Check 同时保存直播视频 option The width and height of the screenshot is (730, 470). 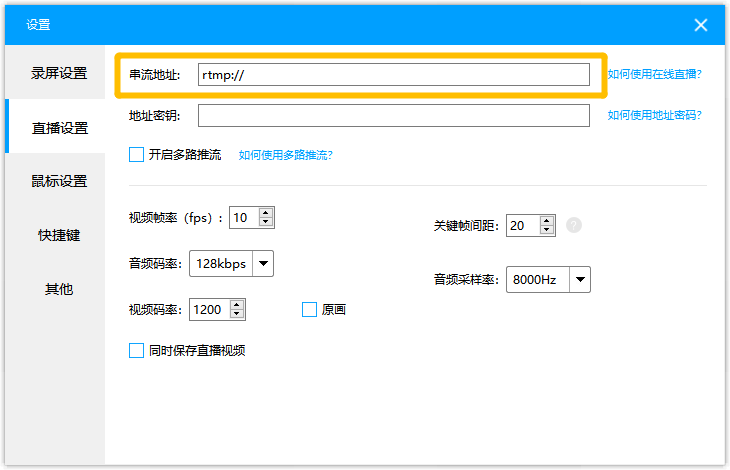point(137,350)
